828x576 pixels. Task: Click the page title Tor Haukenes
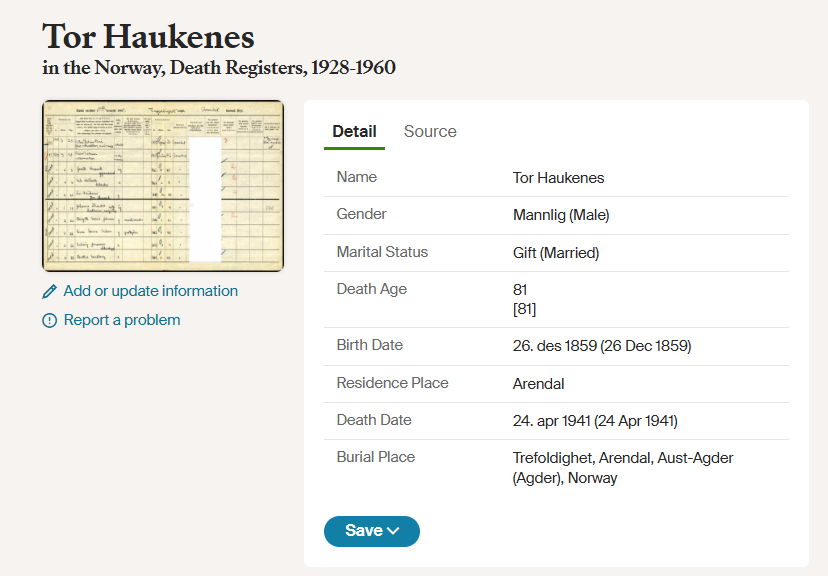click(147, 37)
